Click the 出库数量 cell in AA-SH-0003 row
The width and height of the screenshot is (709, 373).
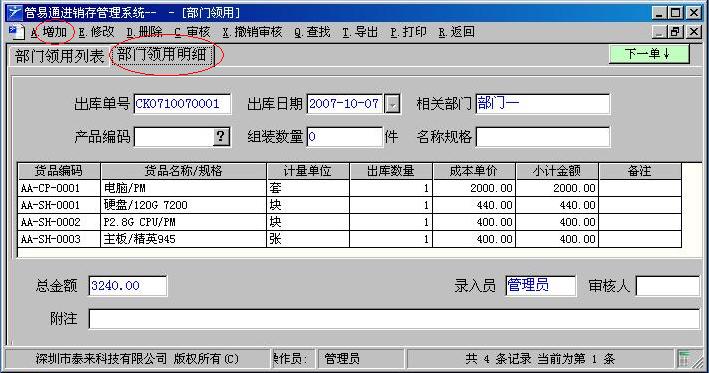(x=391, y=239)
